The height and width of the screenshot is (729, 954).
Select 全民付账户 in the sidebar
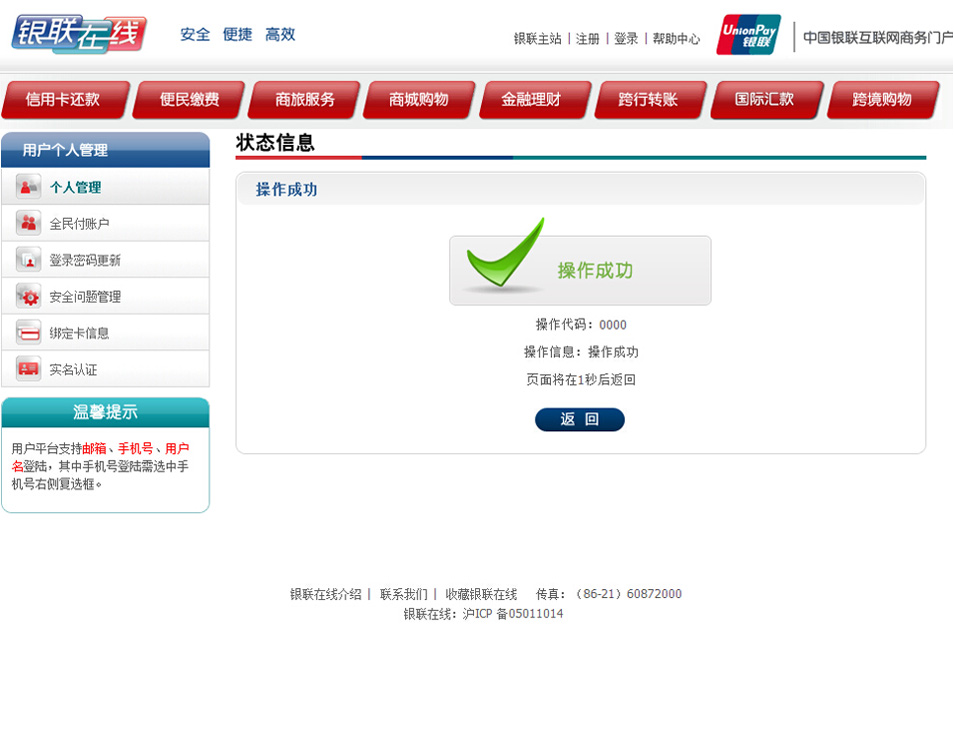pyautogui.click(x=105, y=223)
